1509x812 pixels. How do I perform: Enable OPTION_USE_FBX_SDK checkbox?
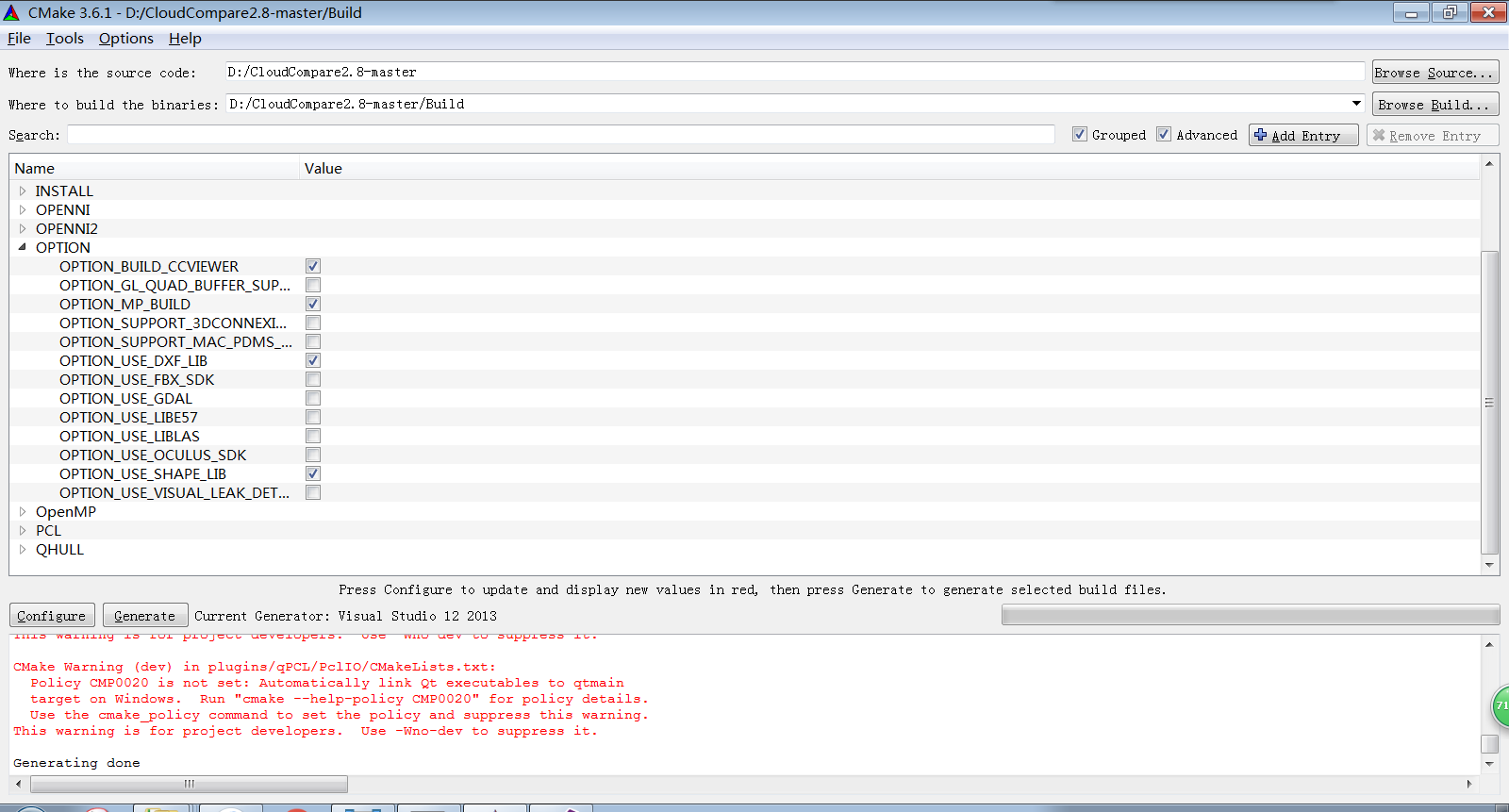[x=313, y=379]
